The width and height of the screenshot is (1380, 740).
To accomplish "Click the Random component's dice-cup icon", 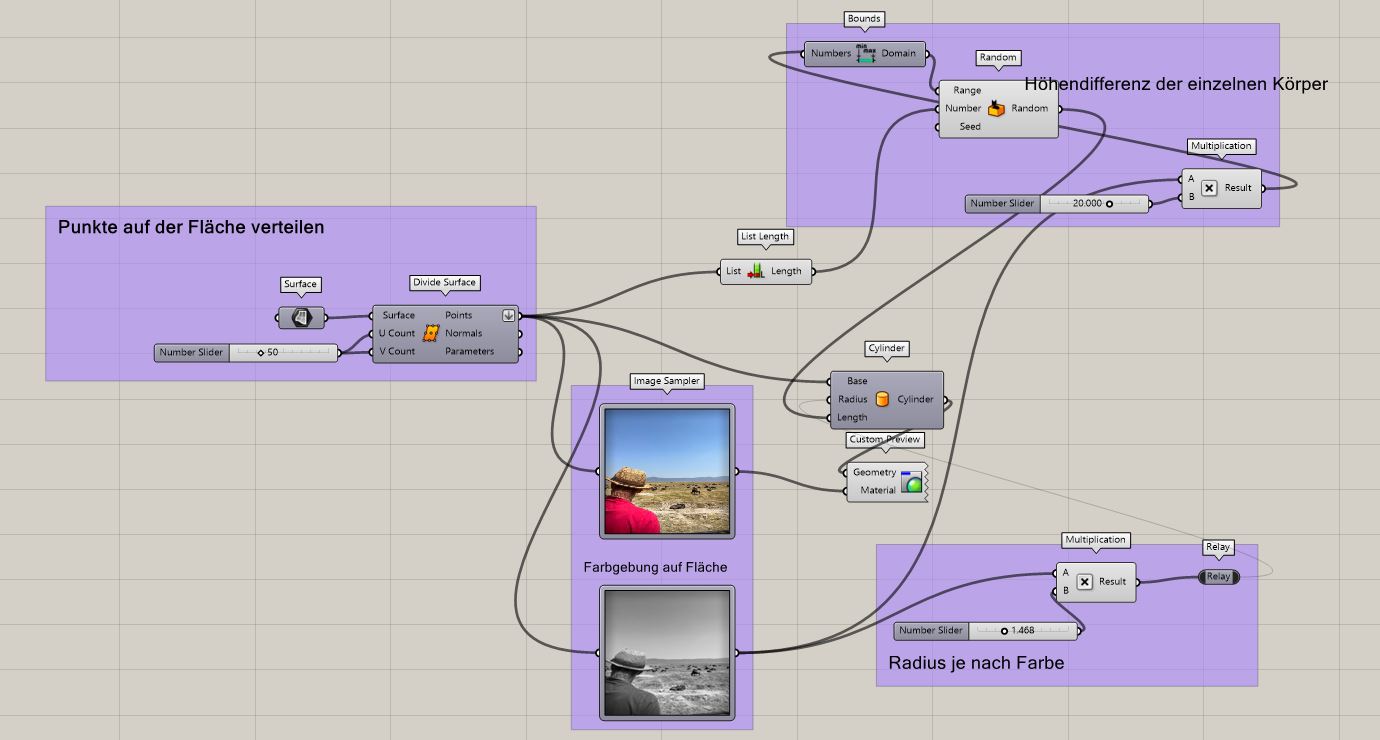I will (x=996, y=108).
